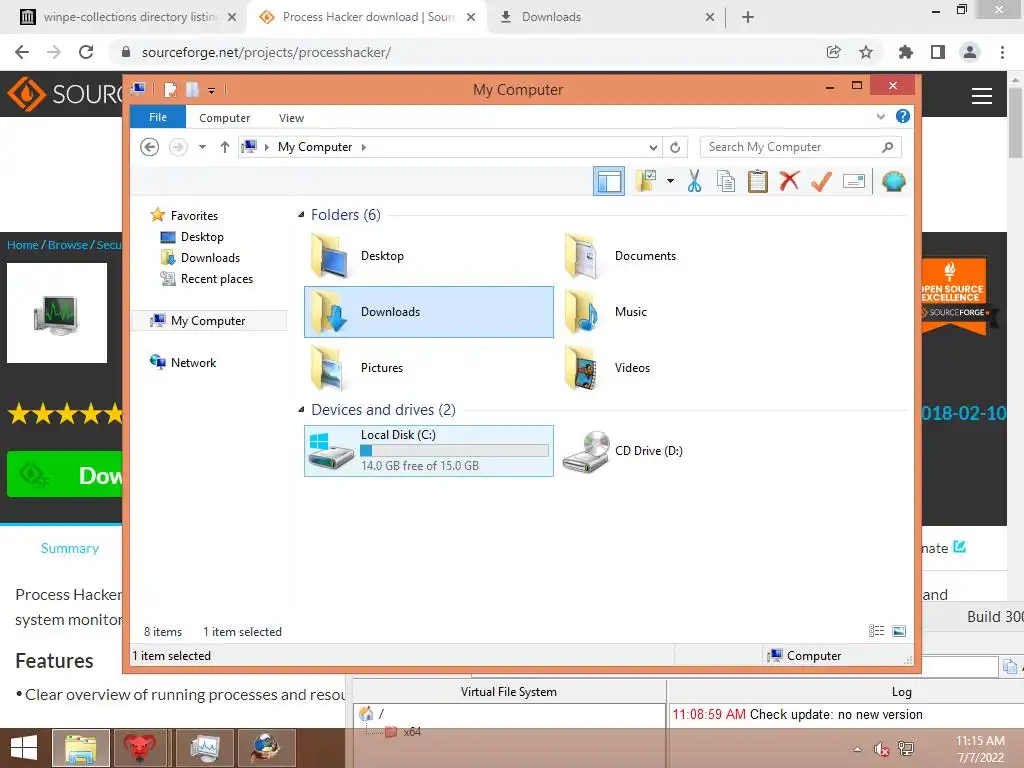The width and height of the screenshot is (1024, 768).
Task: Collapse the Folders (6) group
Action: 301,215
